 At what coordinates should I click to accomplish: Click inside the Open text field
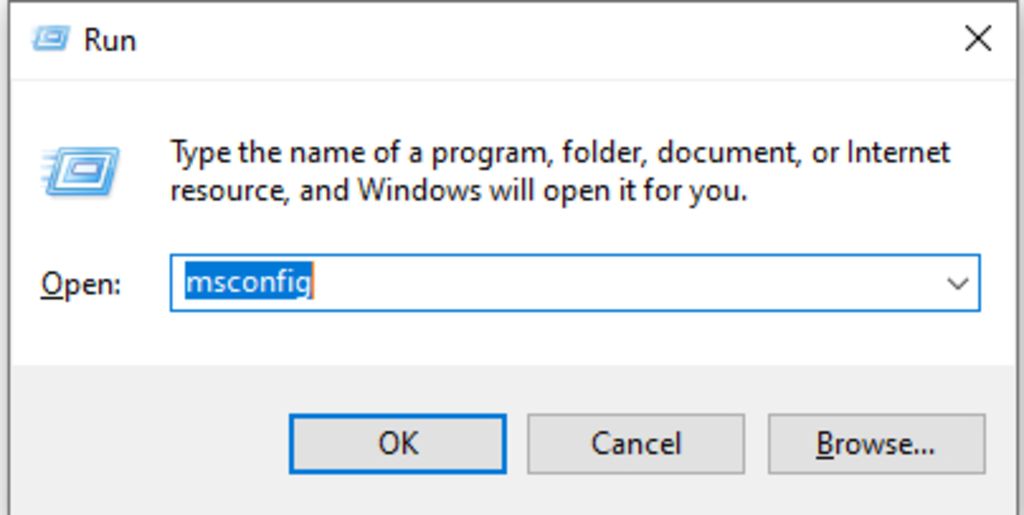click(x=575, y=283)
